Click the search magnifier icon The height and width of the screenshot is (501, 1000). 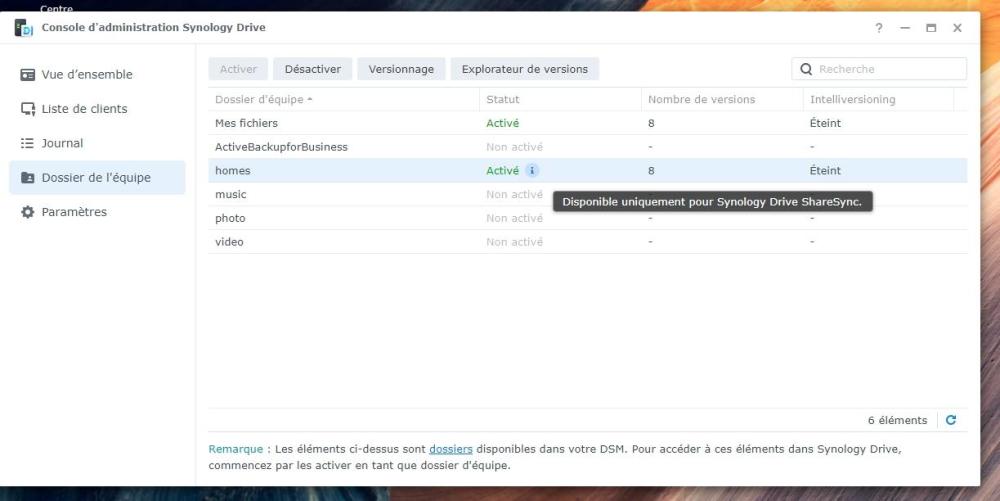pyautogui.click(x=806, y=69)
